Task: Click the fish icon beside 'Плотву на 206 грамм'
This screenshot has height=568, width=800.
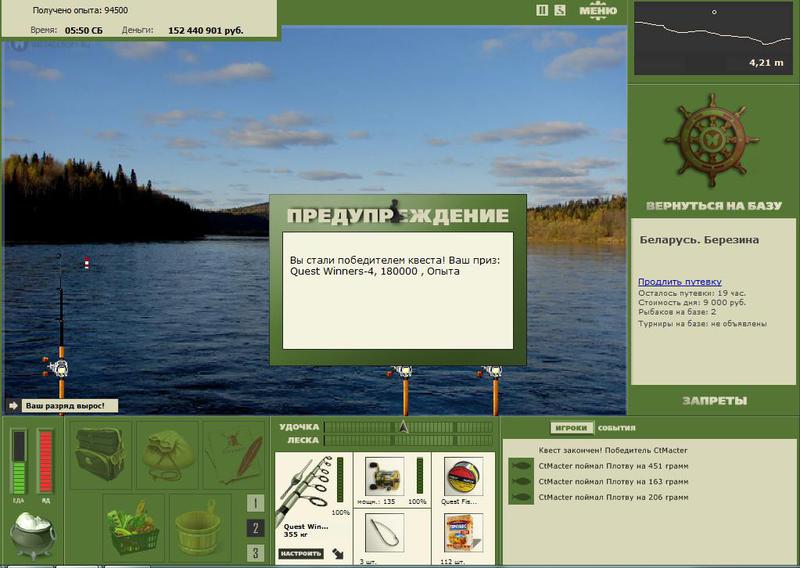Action: (521, 497)
